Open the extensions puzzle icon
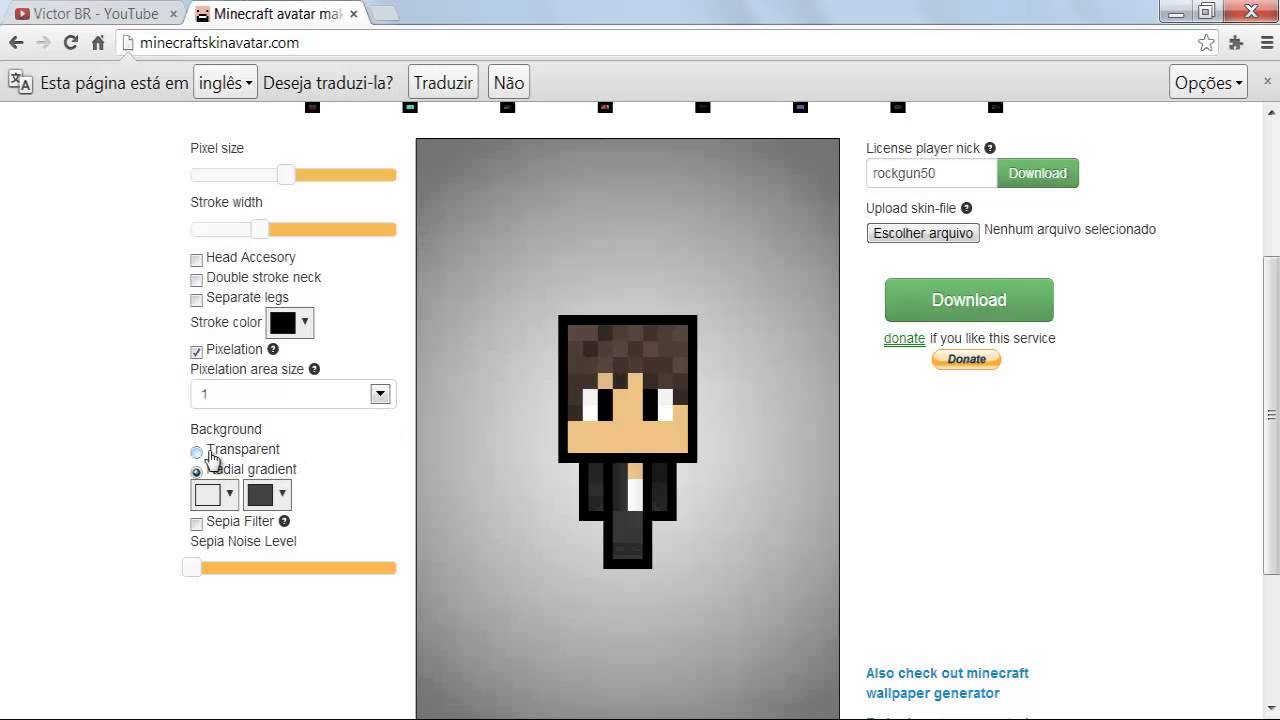Image resolution: width=1280 pixels, height=720 pixels. pos(1236,43)
